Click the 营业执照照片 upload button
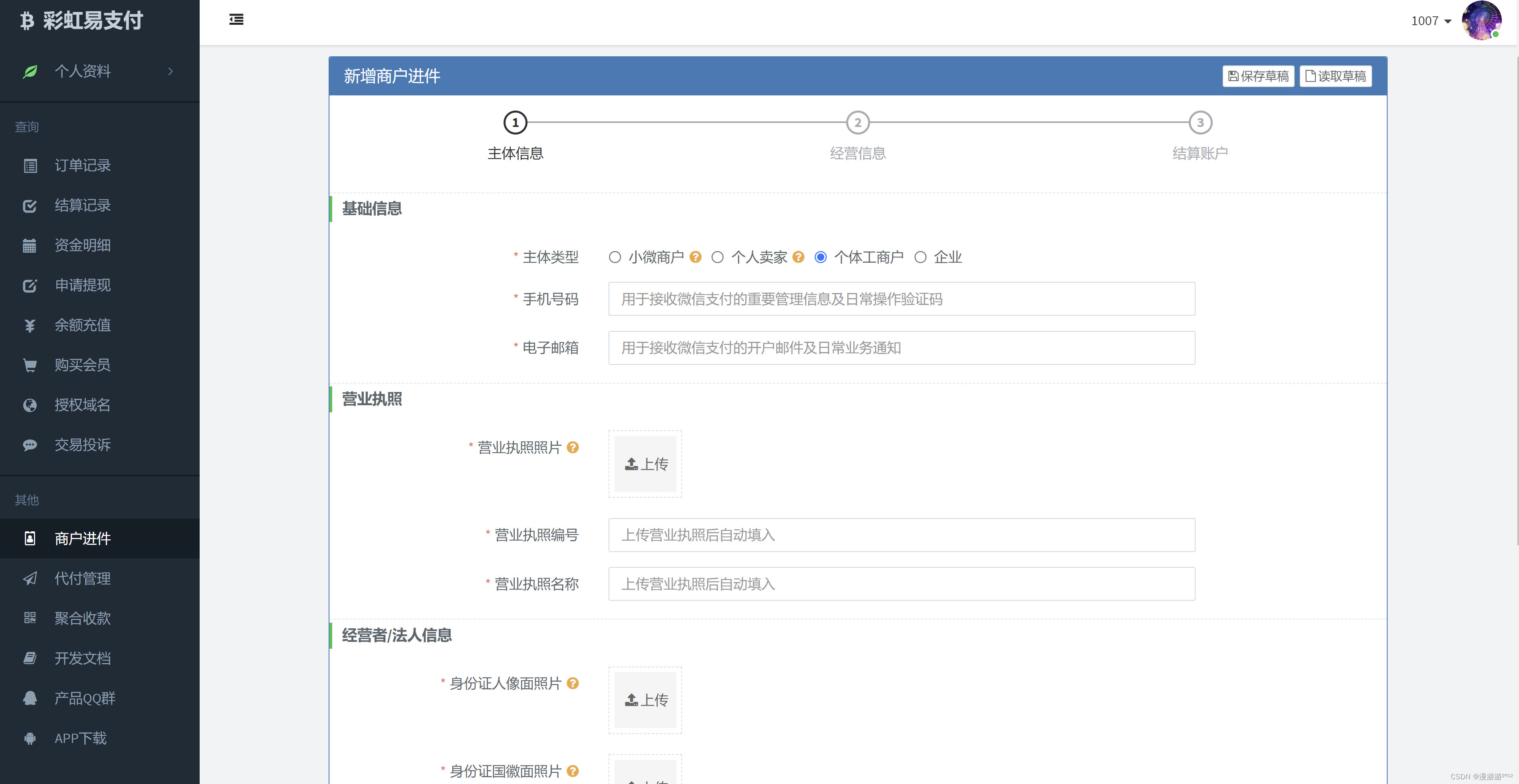Image resolution: width=1519 pixels, height=784 pixels. [x=645, y=464]
